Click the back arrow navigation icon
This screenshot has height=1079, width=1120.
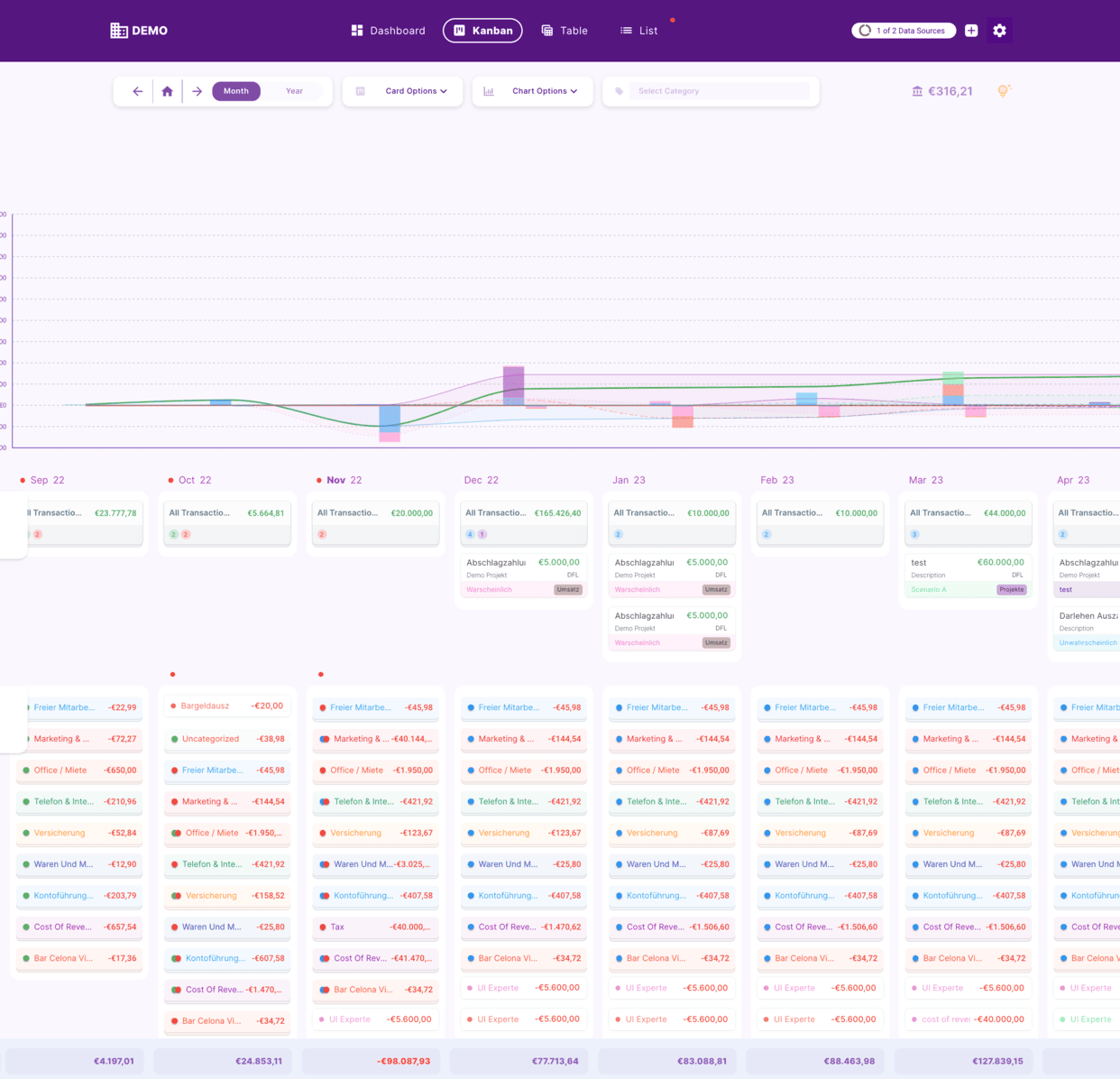137,91
